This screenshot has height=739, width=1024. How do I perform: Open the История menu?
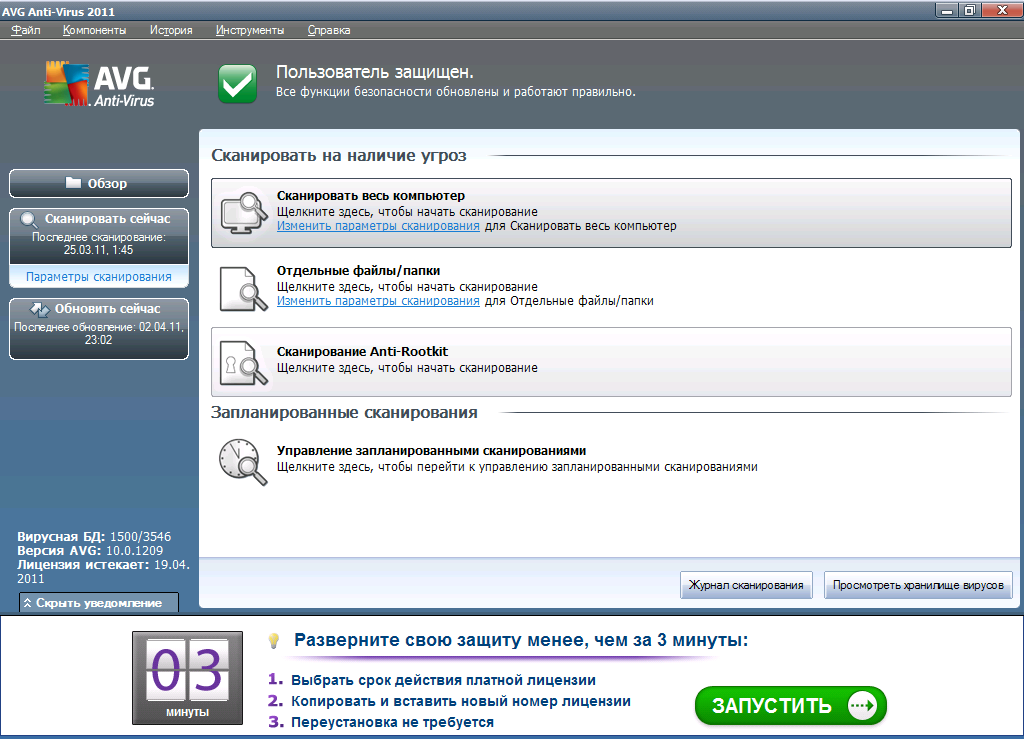pyautogui.click(x=171, y=30)
